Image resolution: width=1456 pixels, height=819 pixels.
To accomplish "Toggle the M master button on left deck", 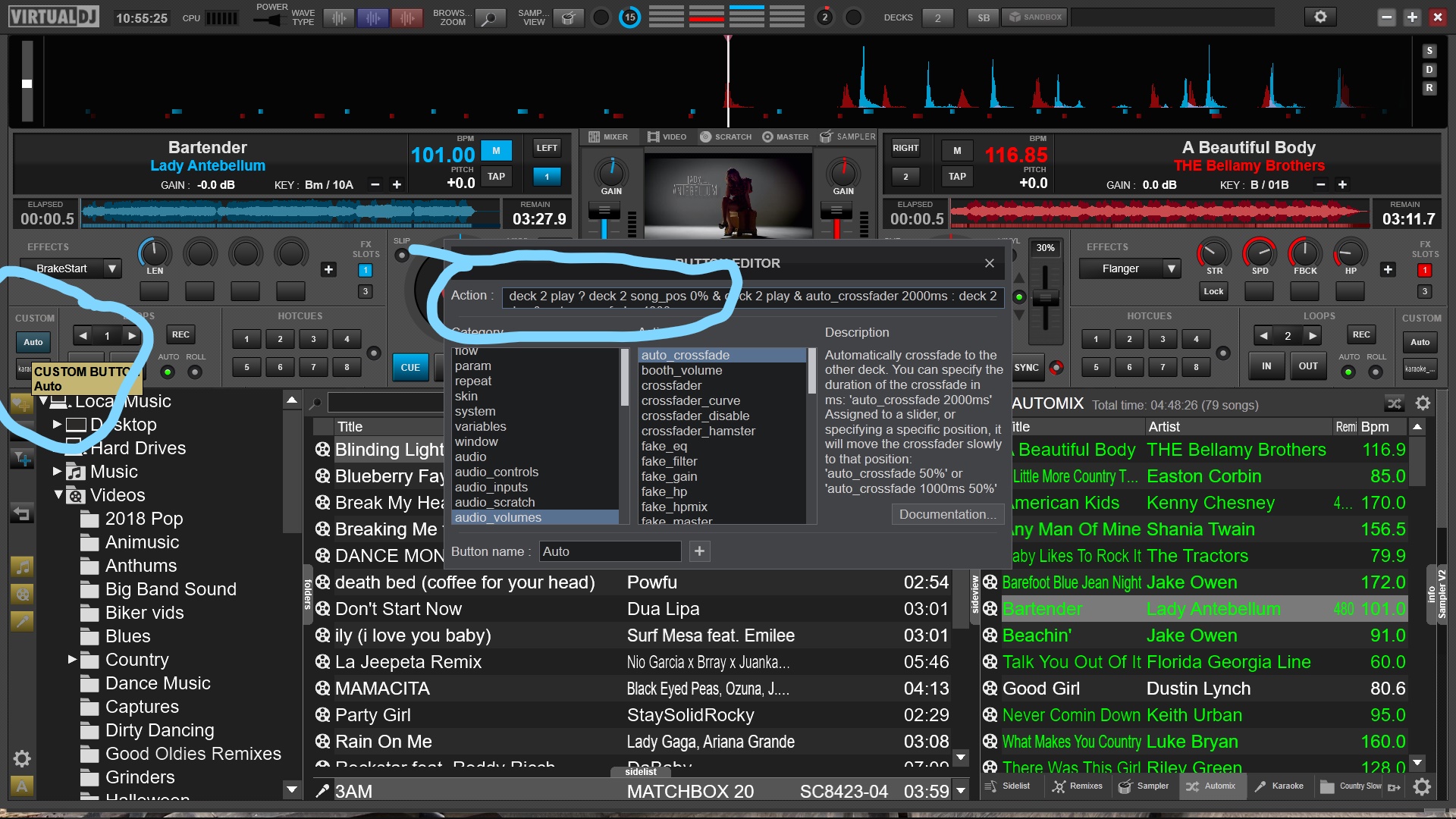I will (x=496, y=150).
